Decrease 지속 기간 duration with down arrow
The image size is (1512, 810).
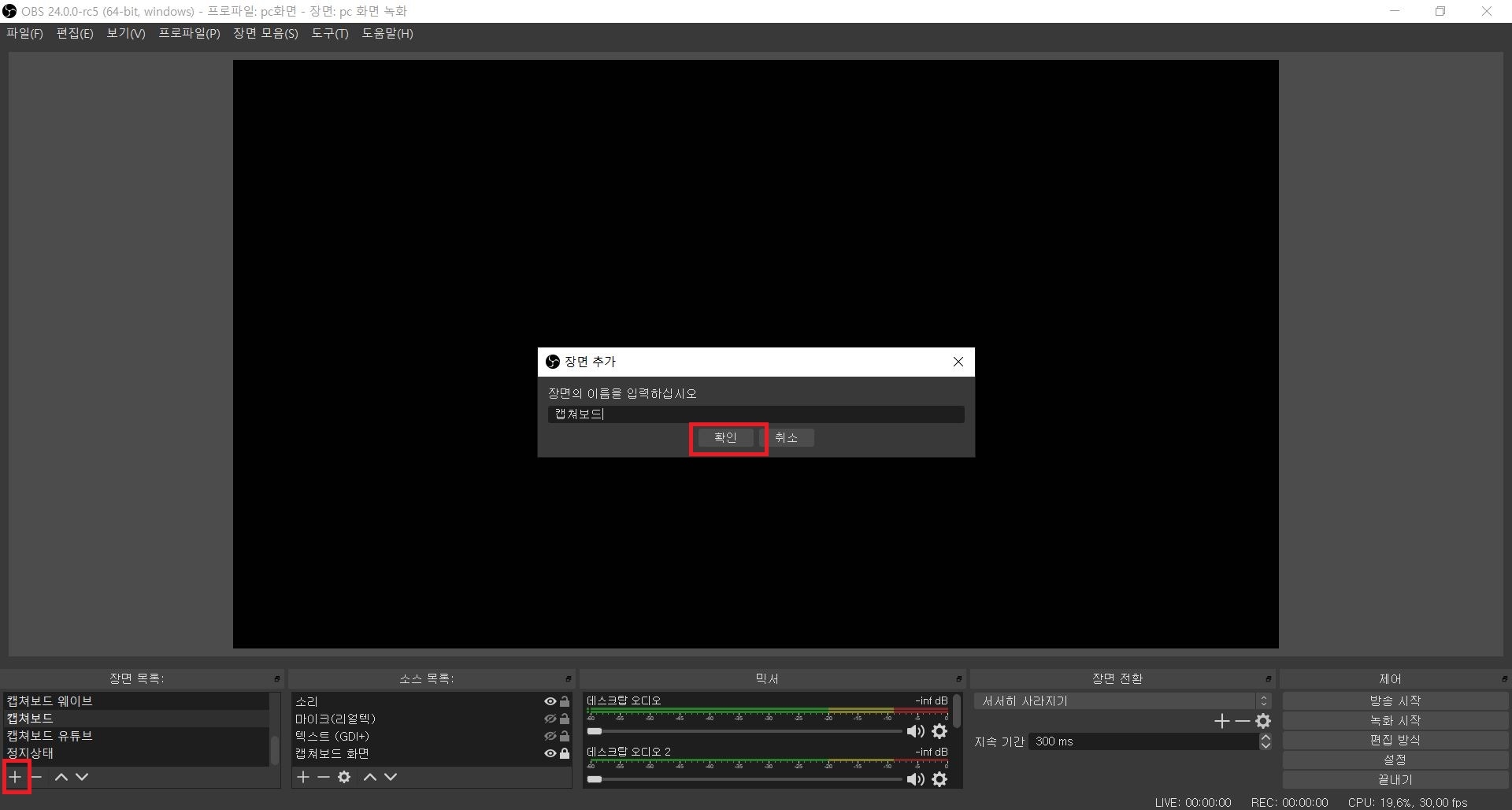coord(1266,745)
